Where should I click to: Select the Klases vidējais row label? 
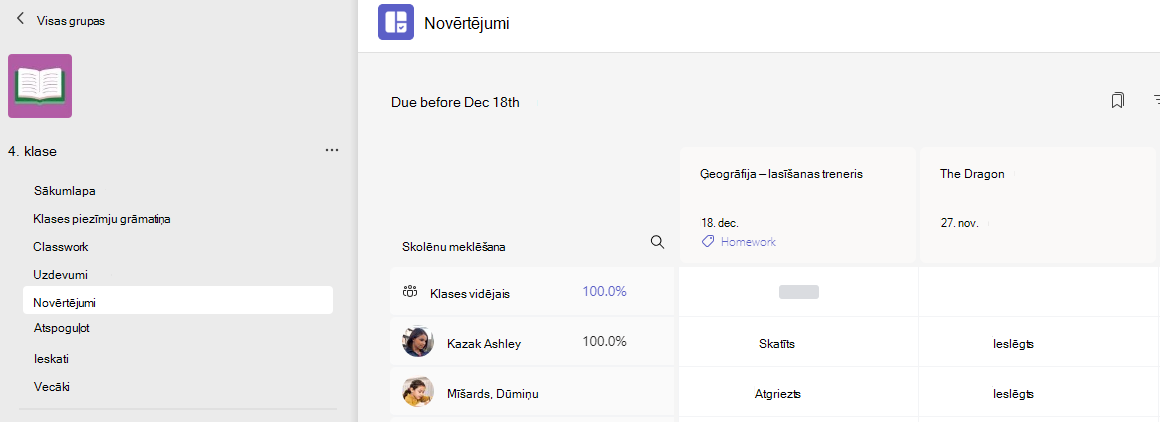(470, 294)
